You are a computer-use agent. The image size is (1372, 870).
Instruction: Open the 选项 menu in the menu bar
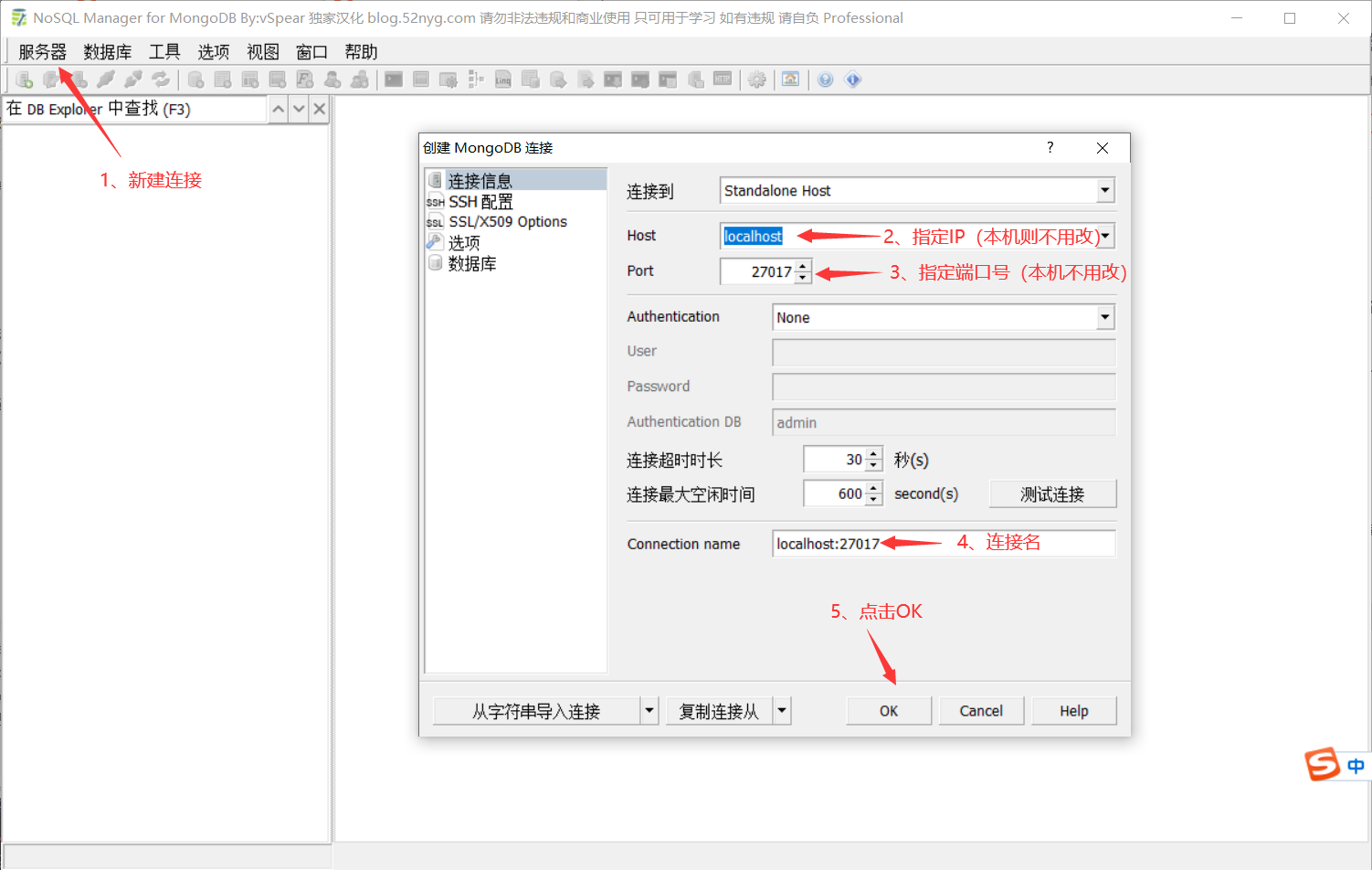214,52
